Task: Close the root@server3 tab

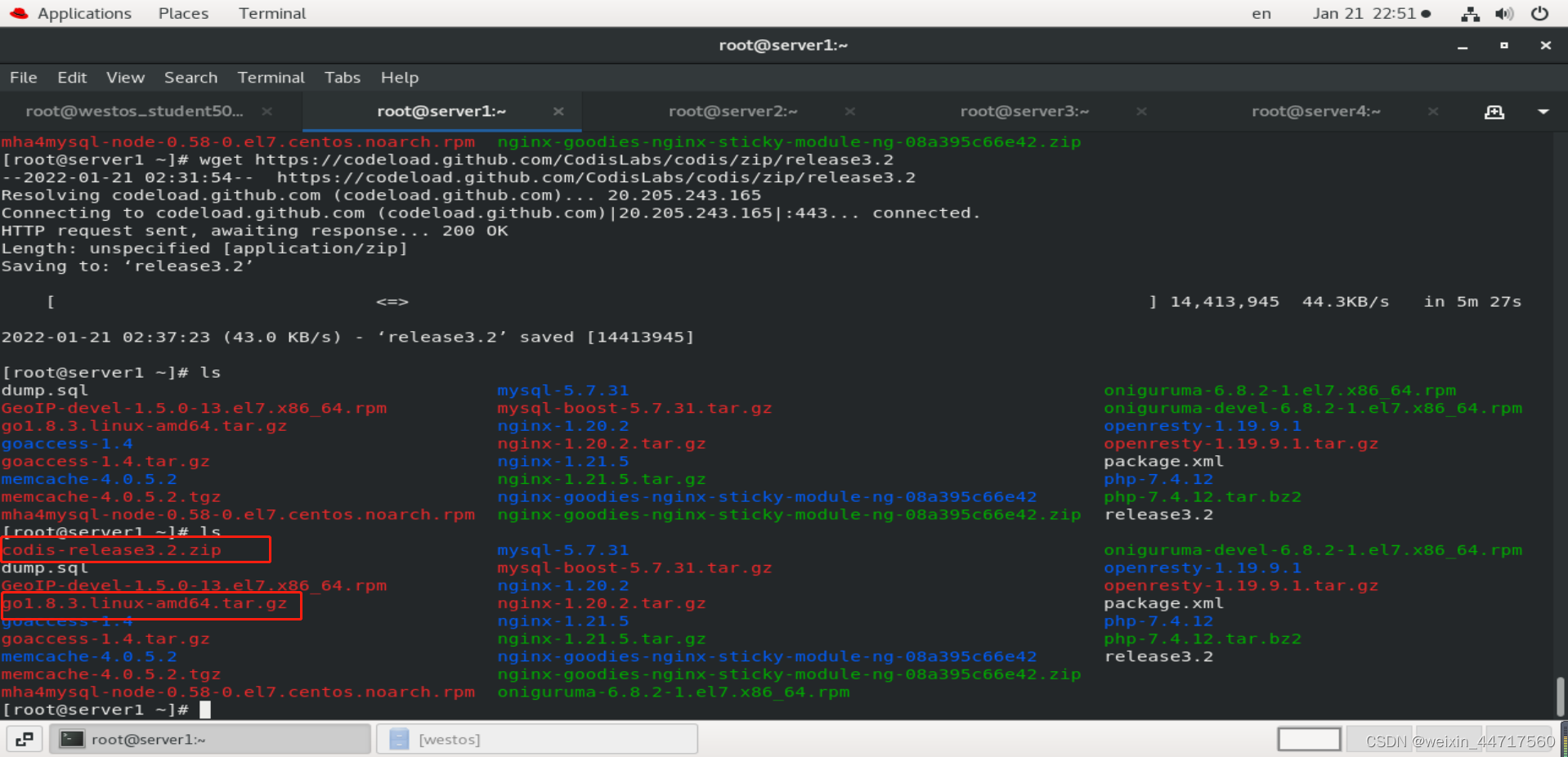Action: click(x=1141, y=111)
